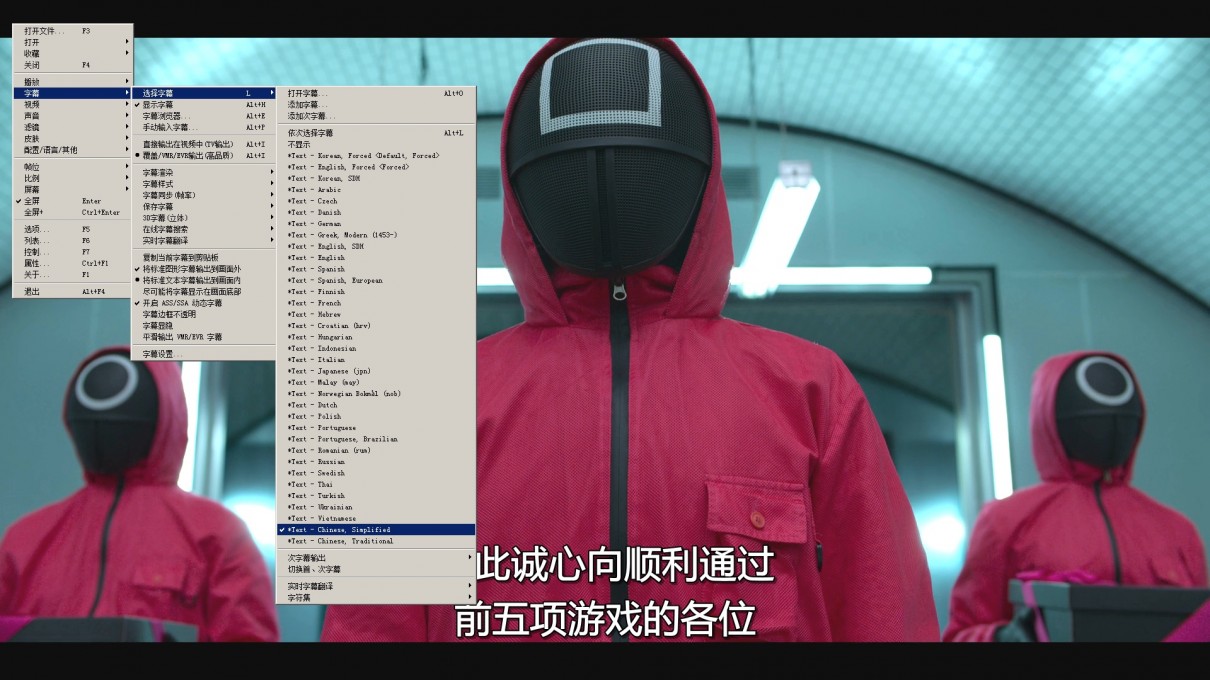Viewport: 1210px width, 680px height.
Task: Open 选项... (F5) preferences
Action: click(73, 229)
